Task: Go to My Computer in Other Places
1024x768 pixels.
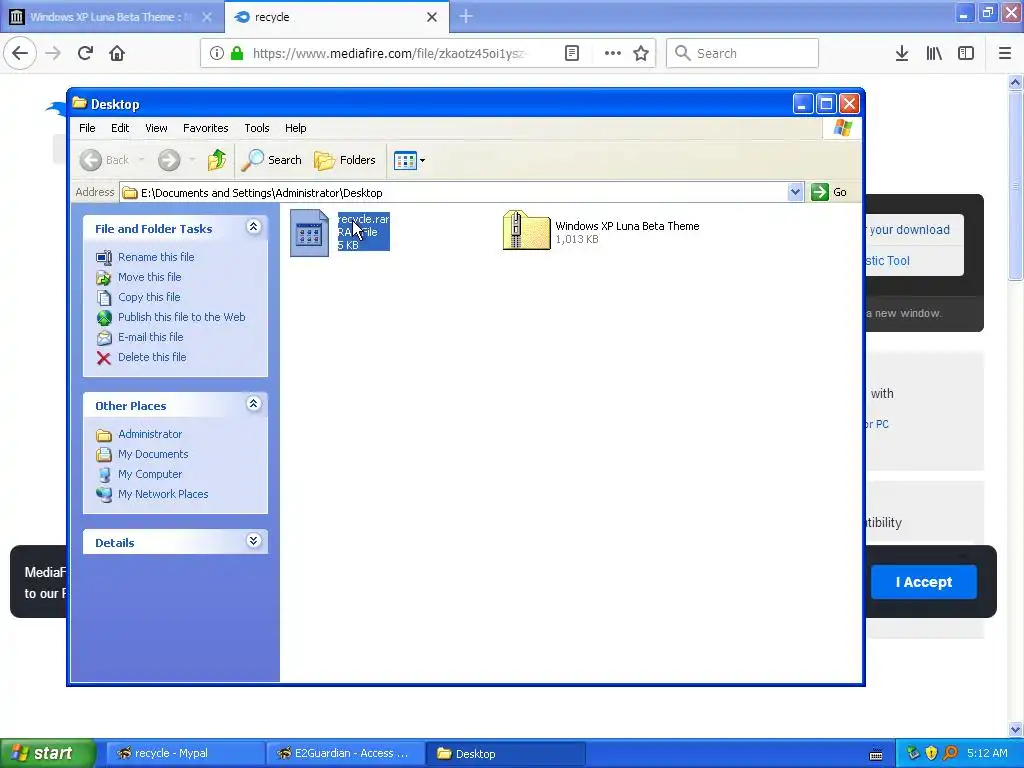Action: [x=150, y=474]
